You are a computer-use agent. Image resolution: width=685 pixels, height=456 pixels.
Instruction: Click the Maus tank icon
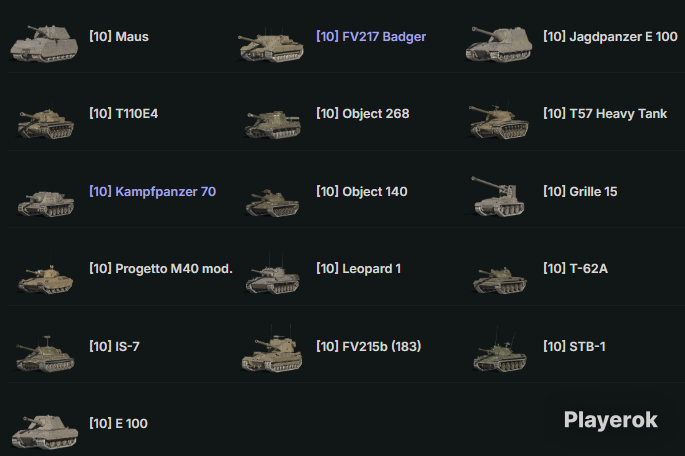coord(44,43)
